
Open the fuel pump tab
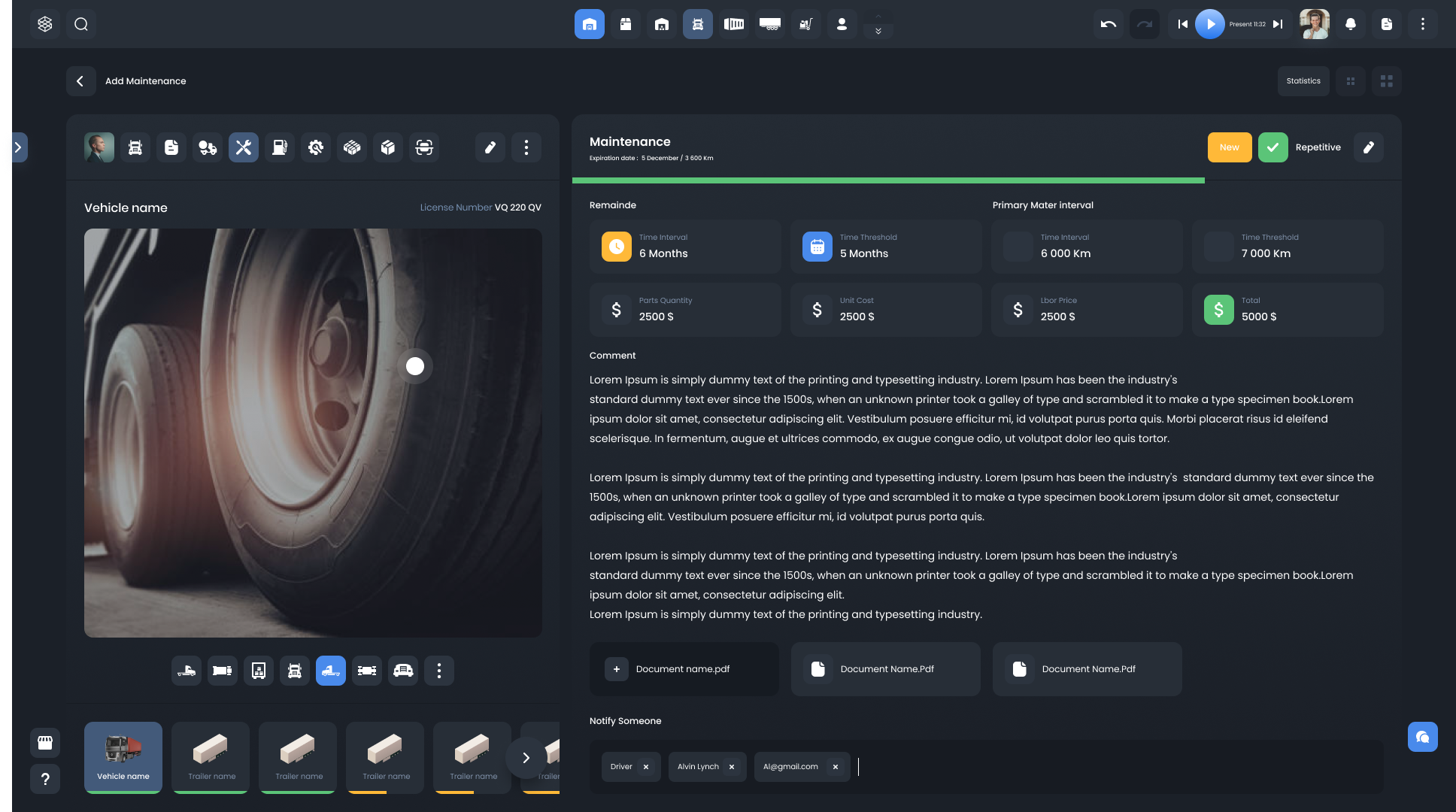(x=280, y=147)
